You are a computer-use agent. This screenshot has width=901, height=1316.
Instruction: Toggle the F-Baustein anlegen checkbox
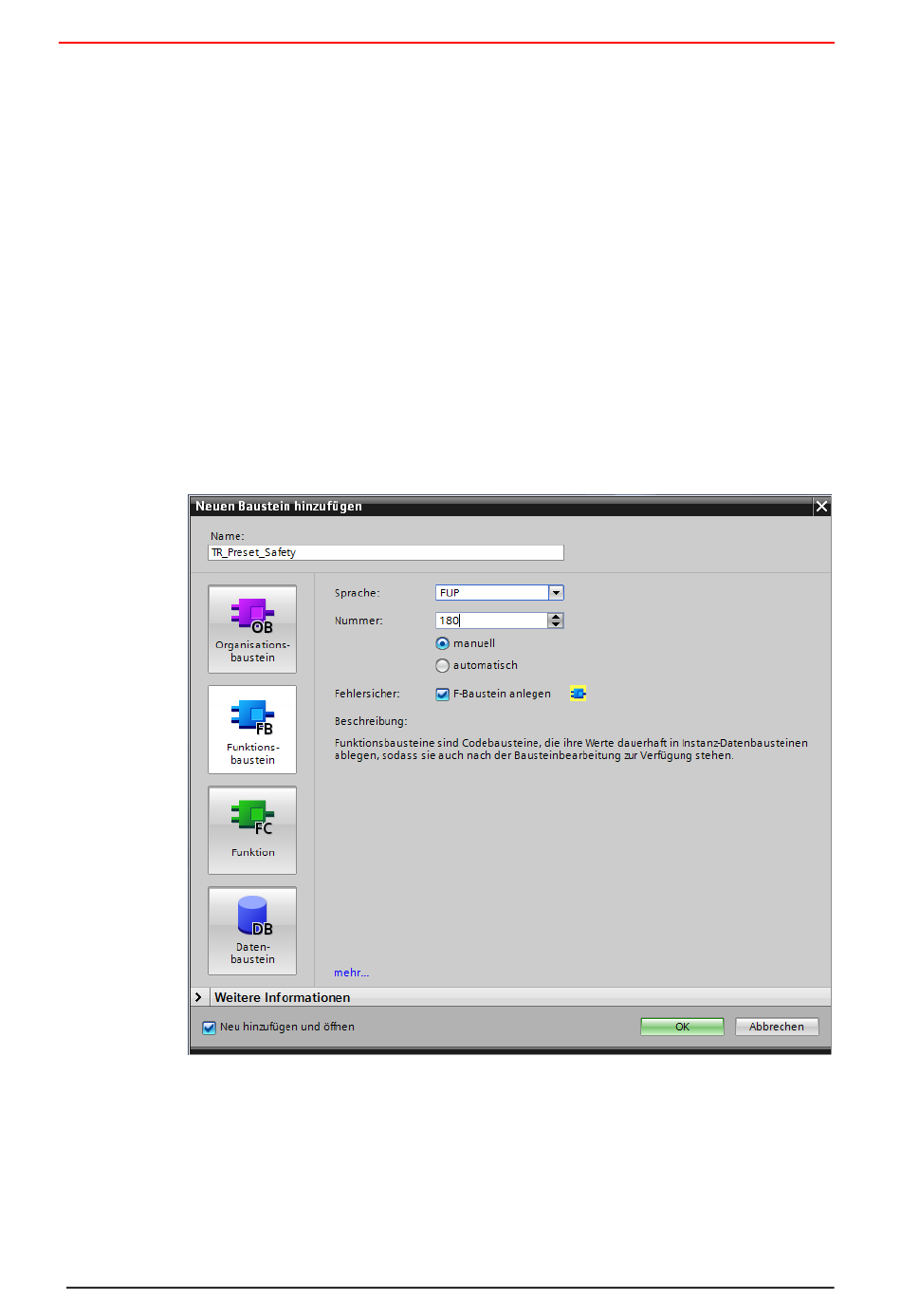click(x=442, y=694)
